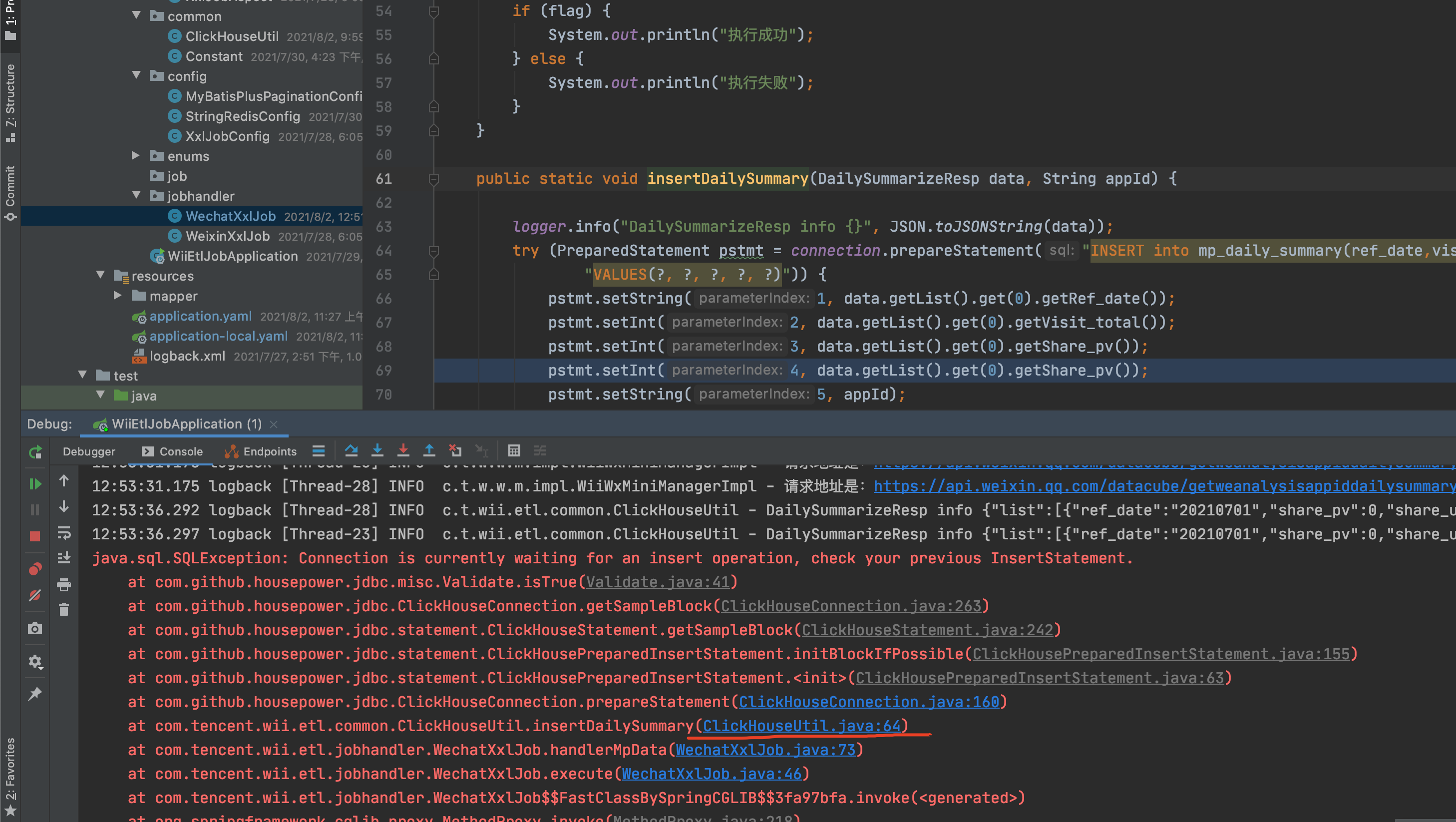
Task: Open the Evaluate Expression calculator icon
Action: [514, 450]
